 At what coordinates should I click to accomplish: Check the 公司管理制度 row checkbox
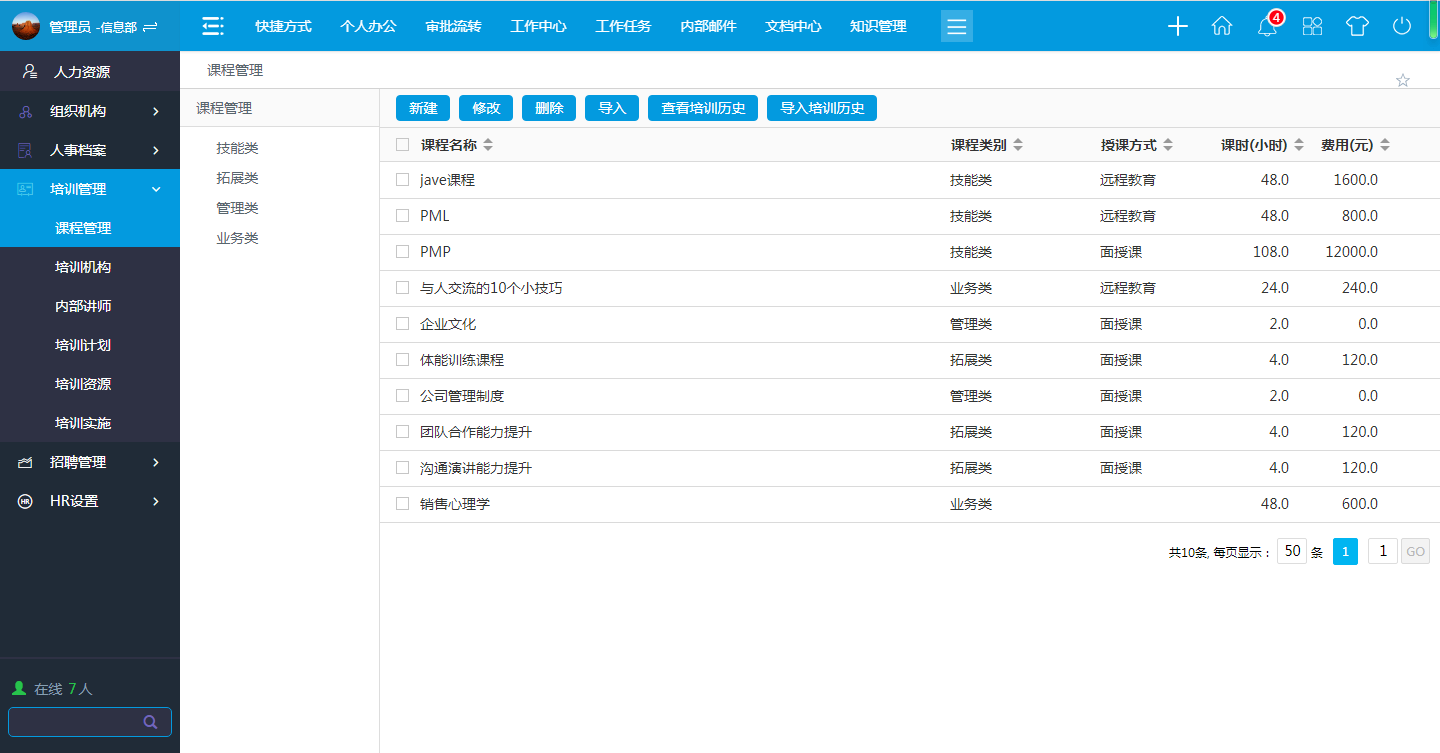click(x=402, y=396)
